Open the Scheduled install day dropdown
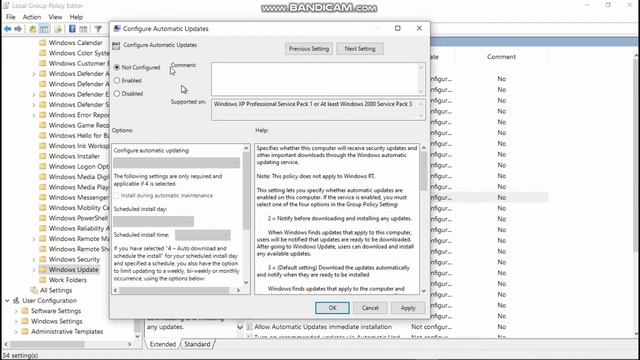The image size is (640, 360). (x=153, y=221)
